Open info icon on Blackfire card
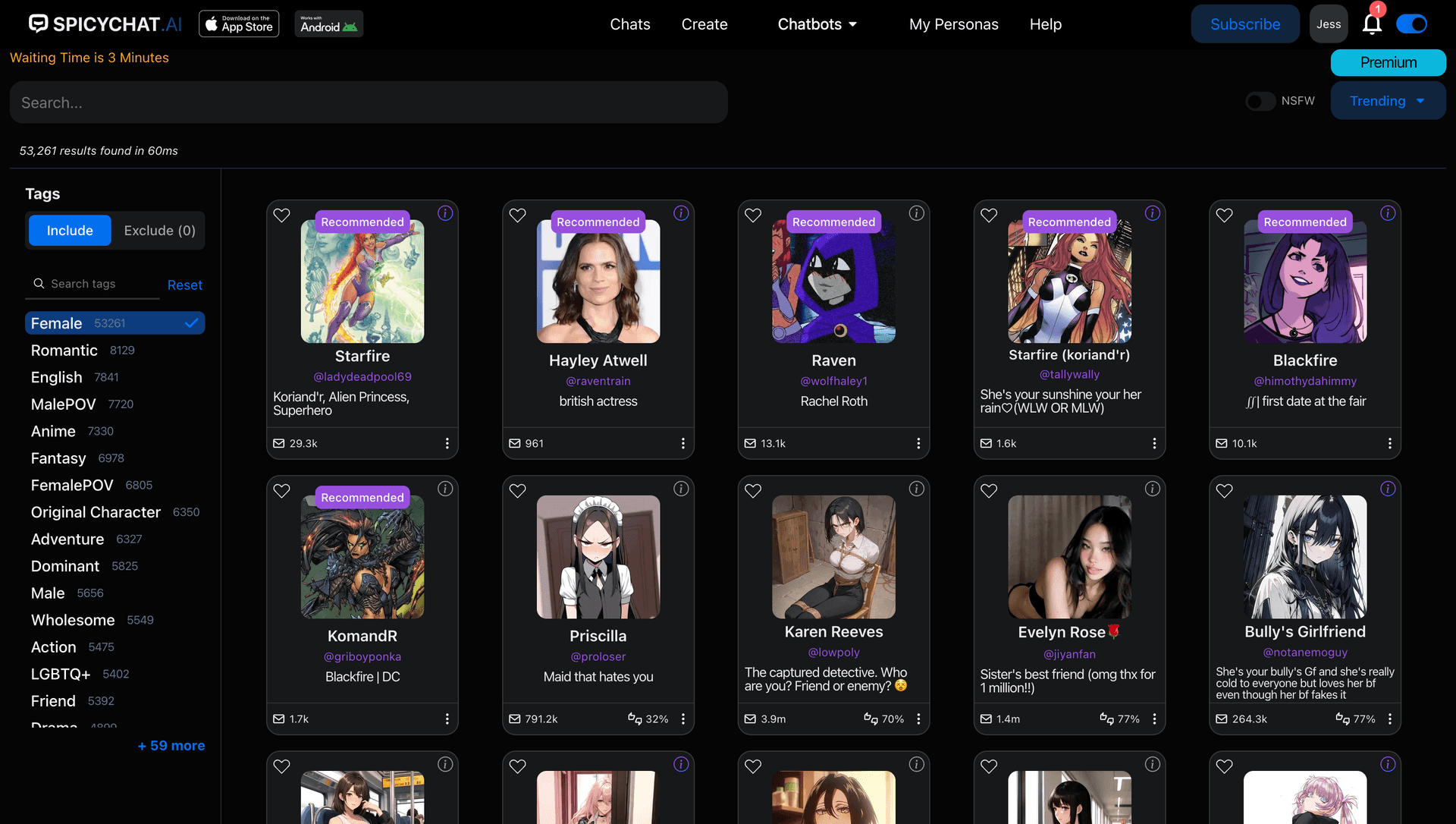Screen dimensions: 1456x824 pos(1388,213)
